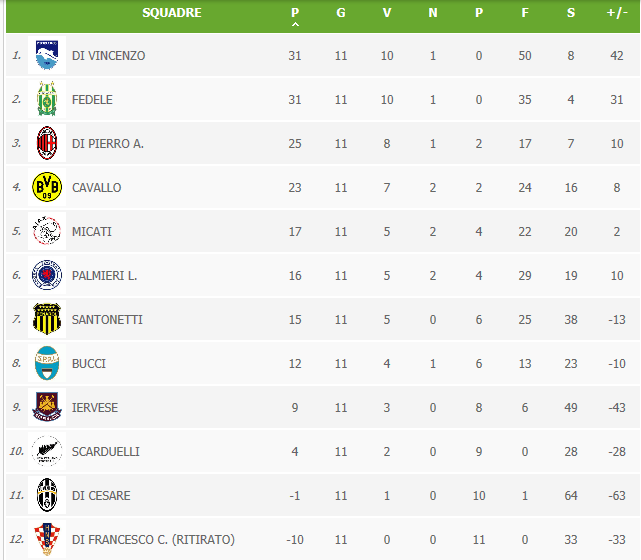Sort standings by V wins column

click(387, 13)
